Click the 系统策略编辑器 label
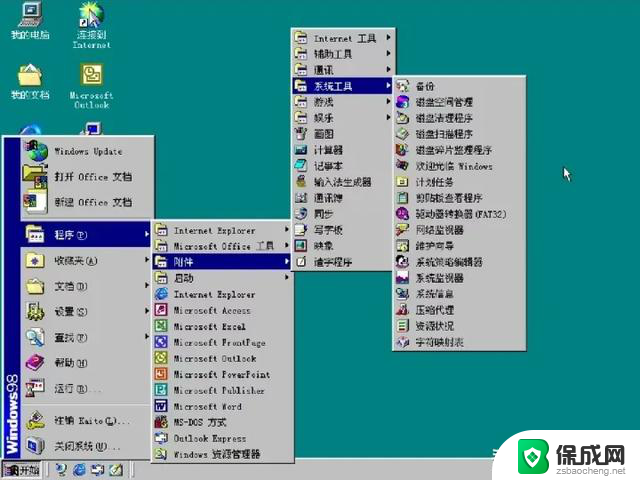 [449, 262]
